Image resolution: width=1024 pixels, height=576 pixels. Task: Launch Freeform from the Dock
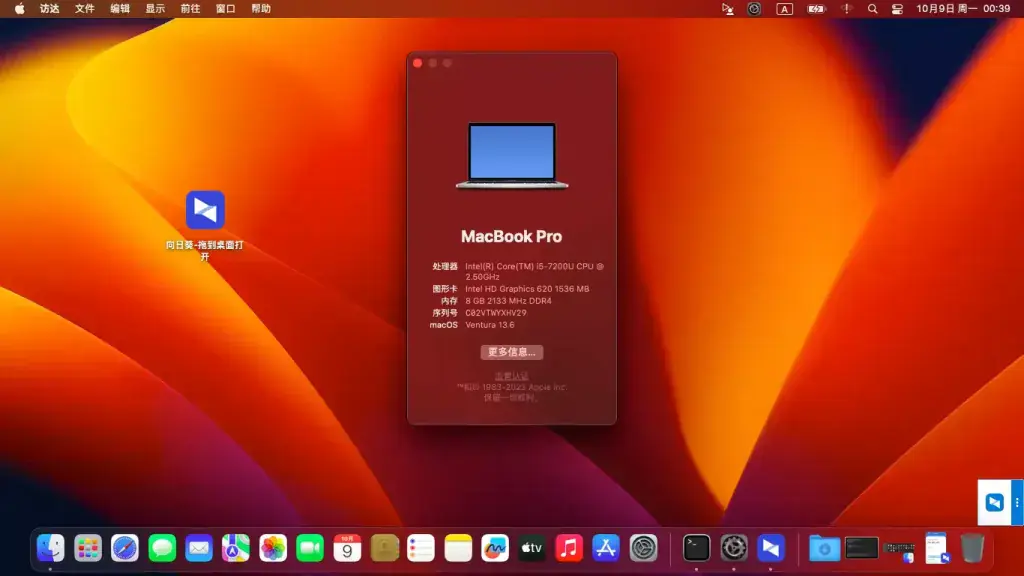[x=495, y=548]
